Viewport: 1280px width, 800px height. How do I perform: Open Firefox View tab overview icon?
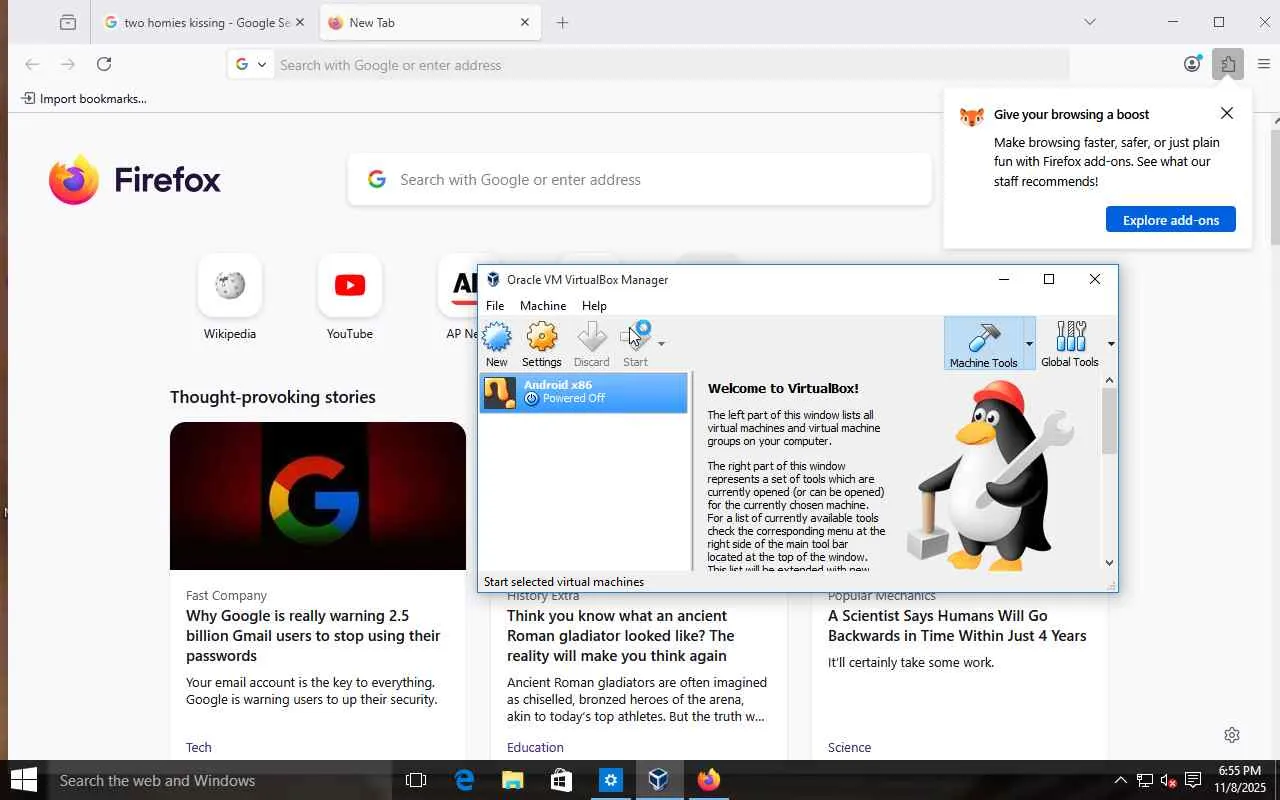pyautogui.click(x=68, y=22)
